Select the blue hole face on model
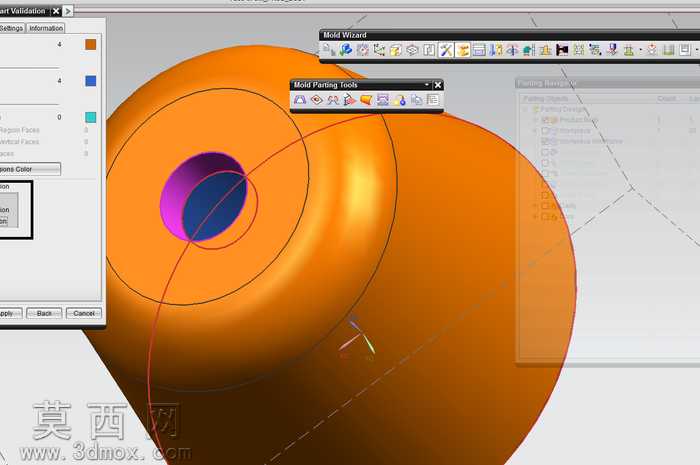This screenshot has height=465, width=700. [214, 208]
